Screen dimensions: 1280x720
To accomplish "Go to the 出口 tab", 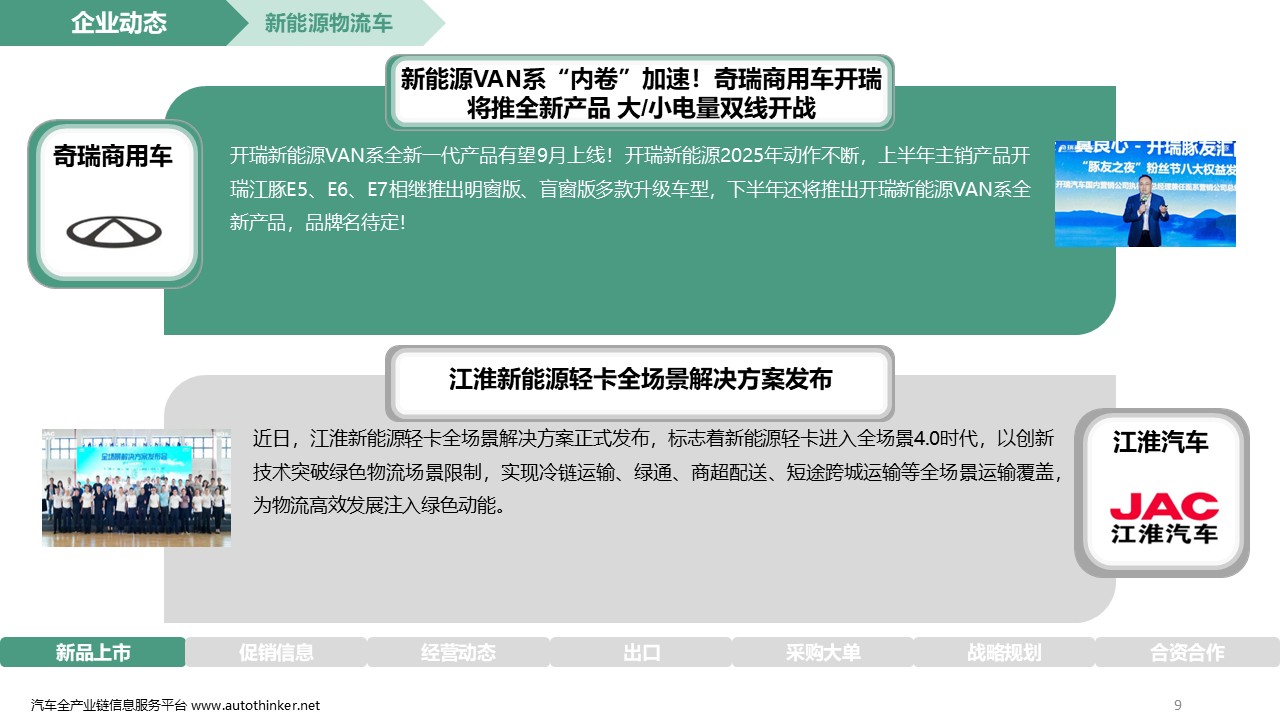I will tap(641, 653).
